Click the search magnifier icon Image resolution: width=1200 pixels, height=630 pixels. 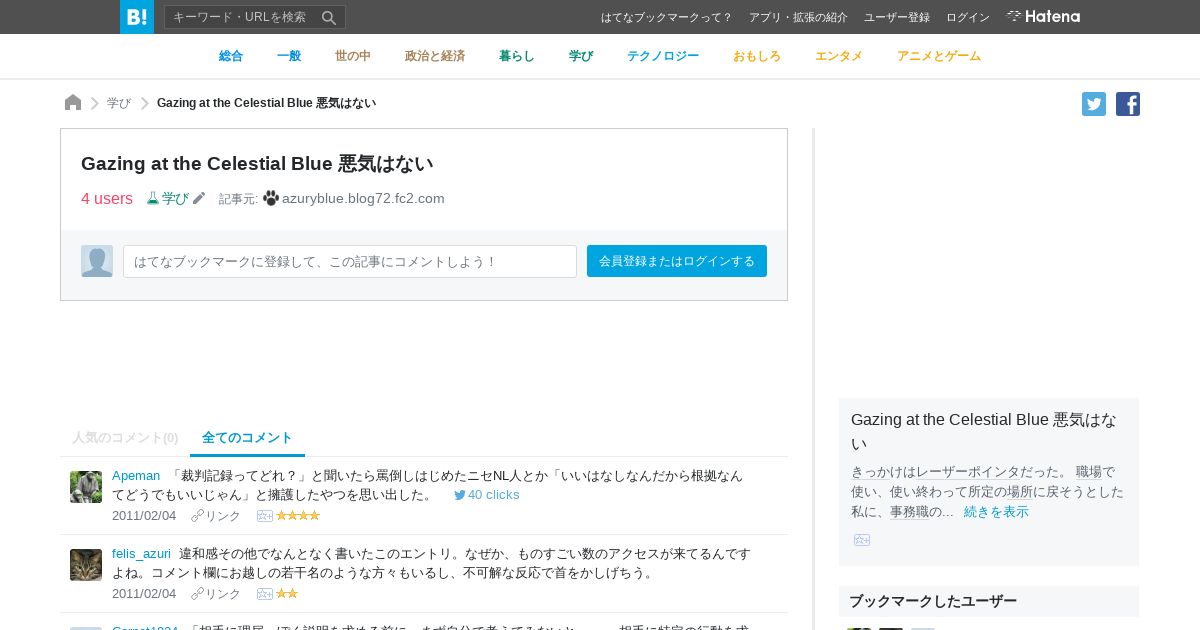[x=329, y=17]
